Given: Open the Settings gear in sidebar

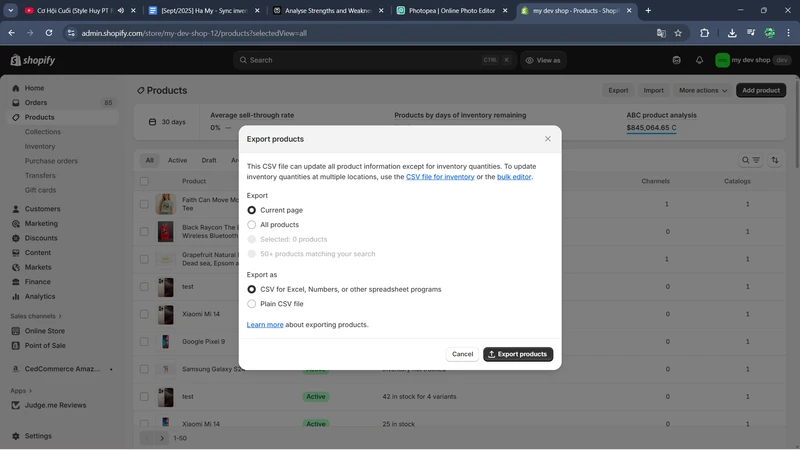Looking at the screenshot, I should click(x=16, y=436).
